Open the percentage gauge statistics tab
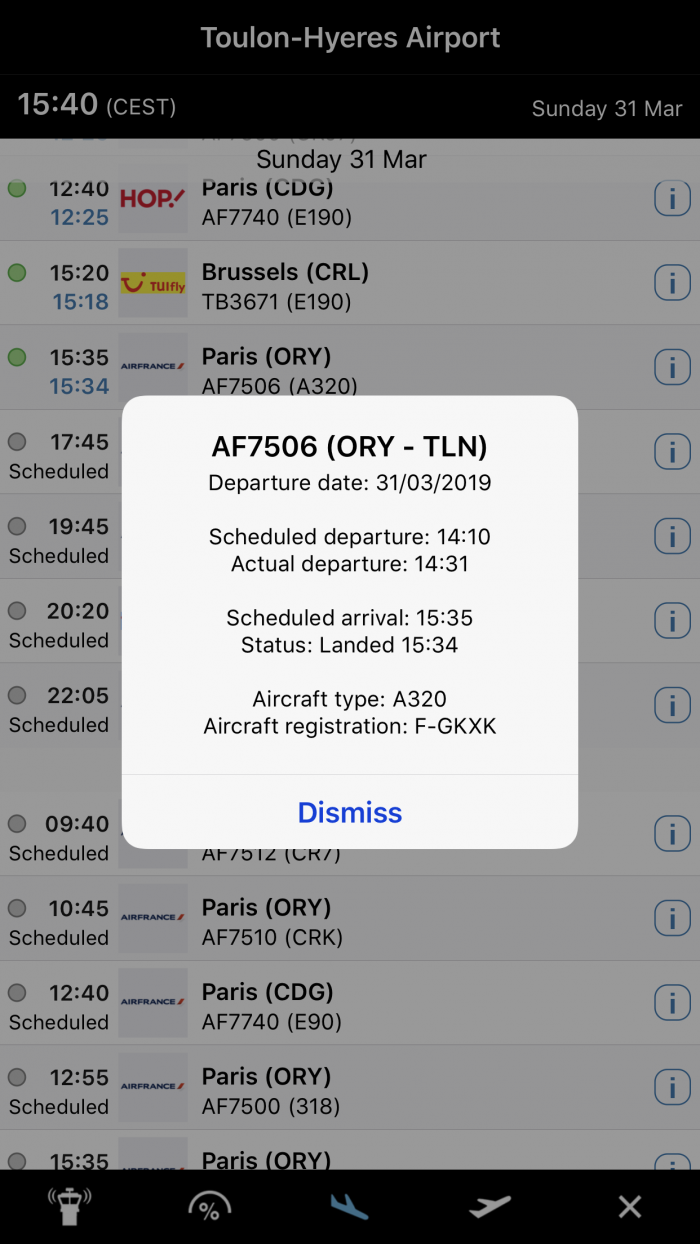Screen dimensions: 700x1244 click(209, 1207)
